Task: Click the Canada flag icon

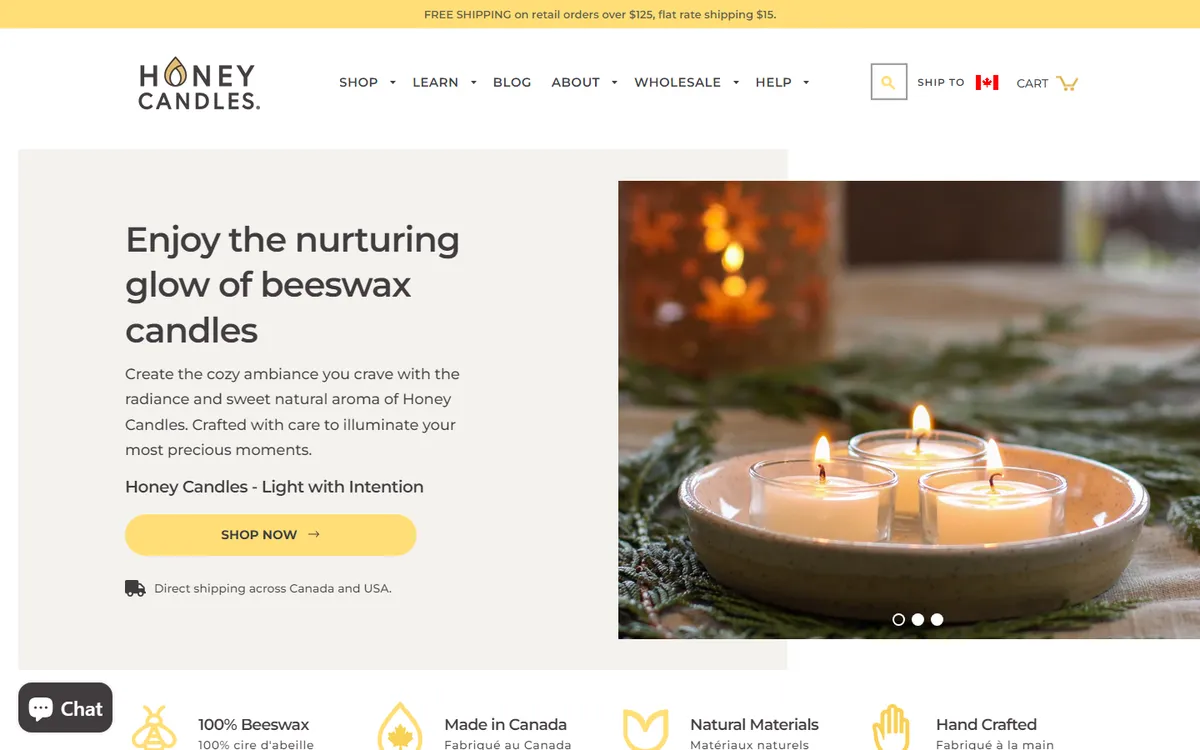Action: (x=987, y=82)
